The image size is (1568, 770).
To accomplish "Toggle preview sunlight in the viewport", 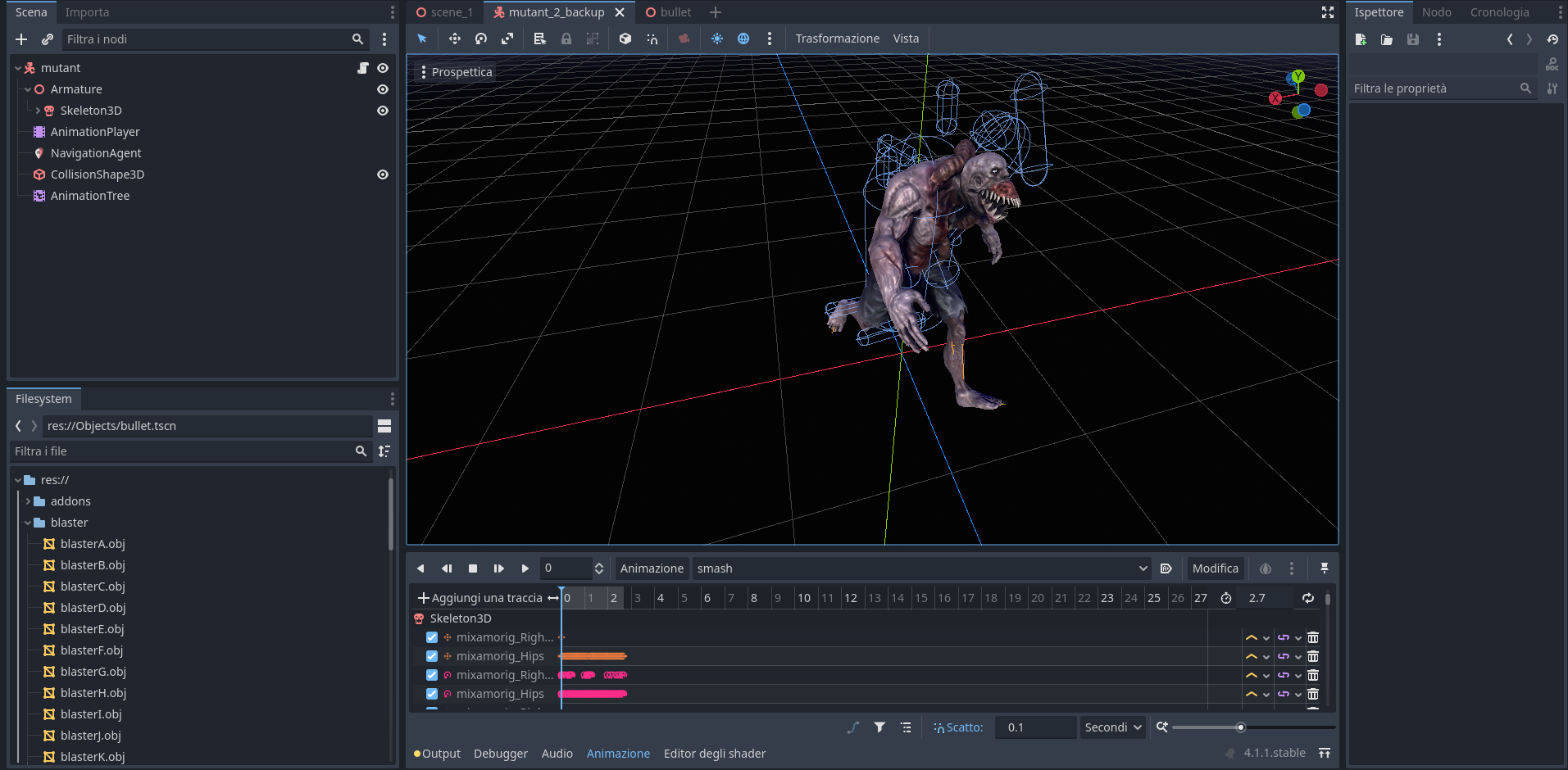I will [716, 38].
